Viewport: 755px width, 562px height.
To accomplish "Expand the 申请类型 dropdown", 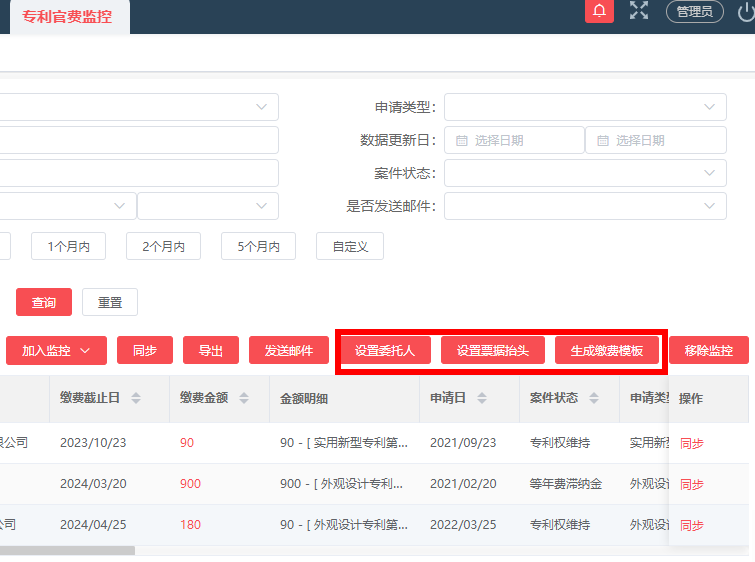I will tap(585, 107).
